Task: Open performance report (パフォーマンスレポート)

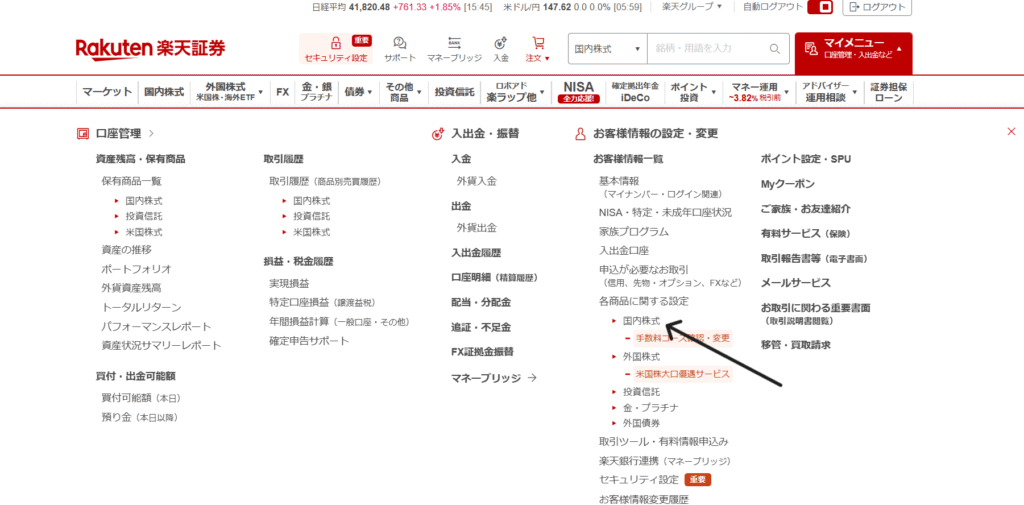Action: point(156,327)
